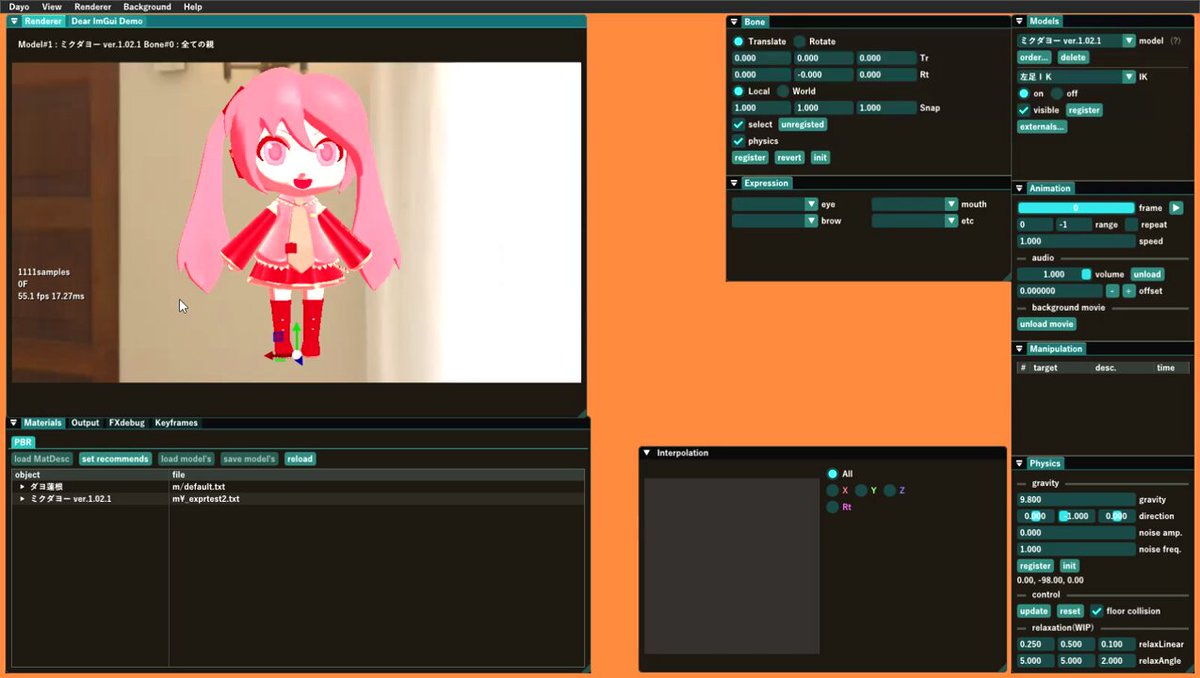Open the View menu

point(52,7)
